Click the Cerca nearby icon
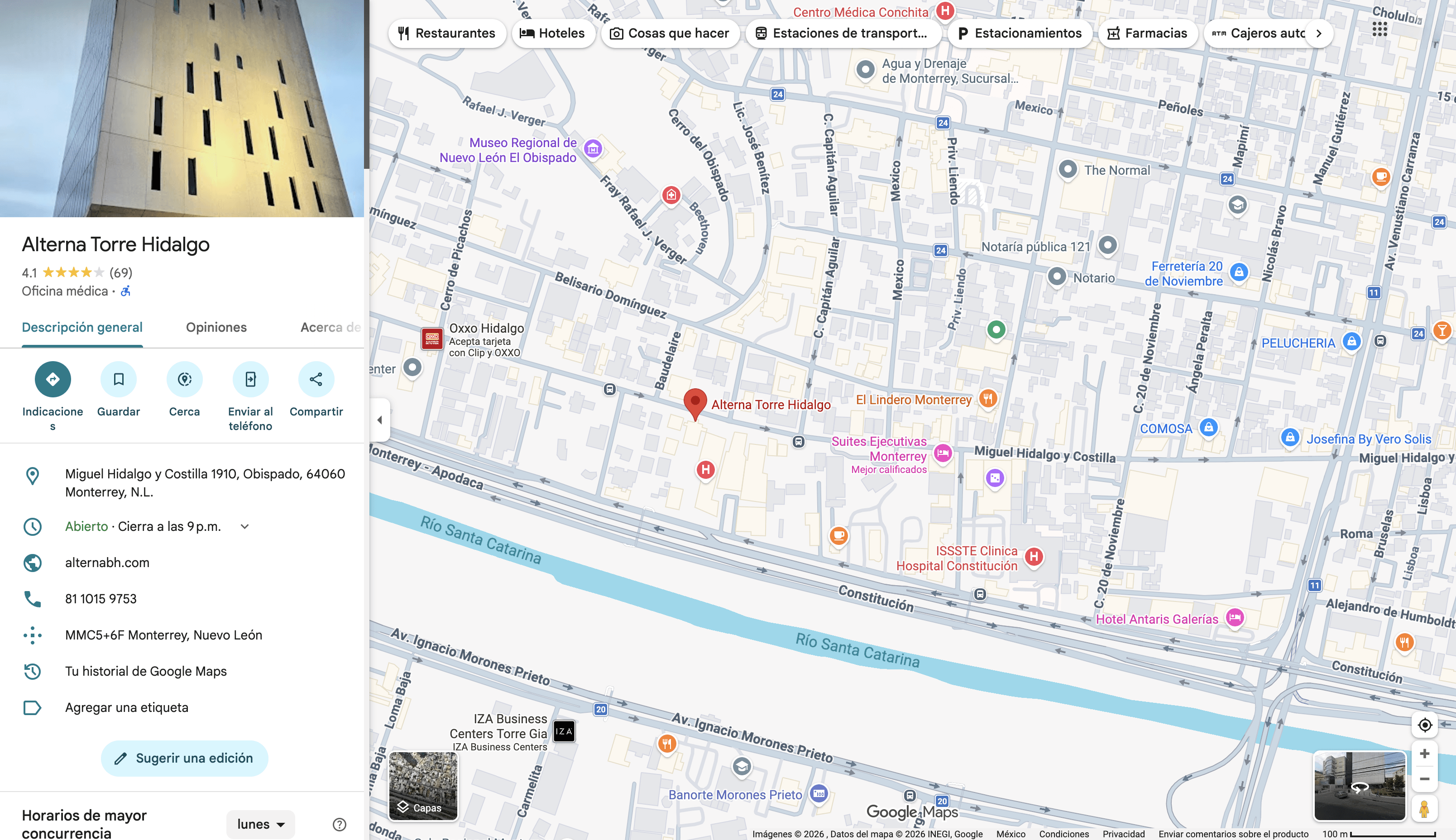 pos(184,379)
